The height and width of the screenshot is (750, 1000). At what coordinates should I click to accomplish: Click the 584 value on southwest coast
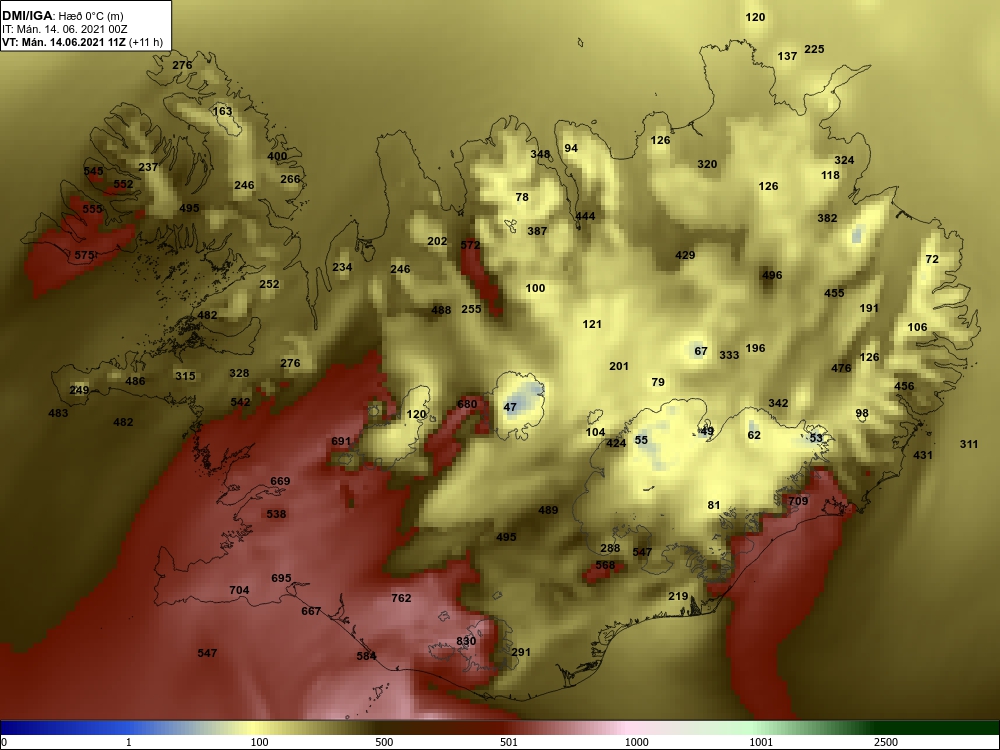(x=367, y=656)
